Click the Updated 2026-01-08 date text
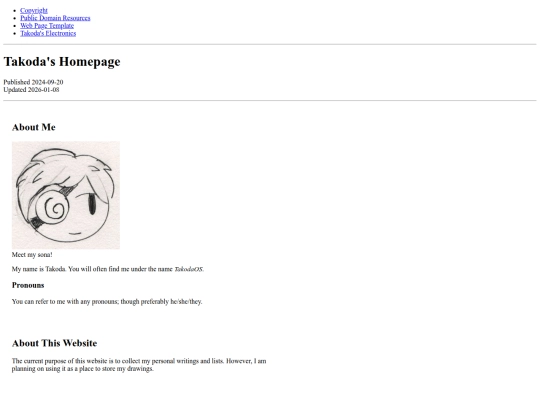This screenshot has width=540, height=405. [31, 90]
